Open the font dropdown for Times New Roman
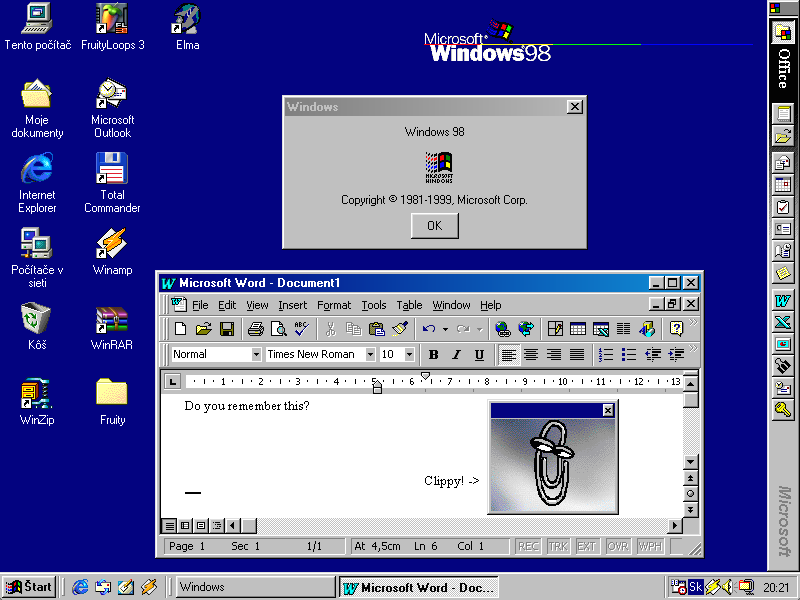Viewport: 800px width, 600px height. [370, 355]
